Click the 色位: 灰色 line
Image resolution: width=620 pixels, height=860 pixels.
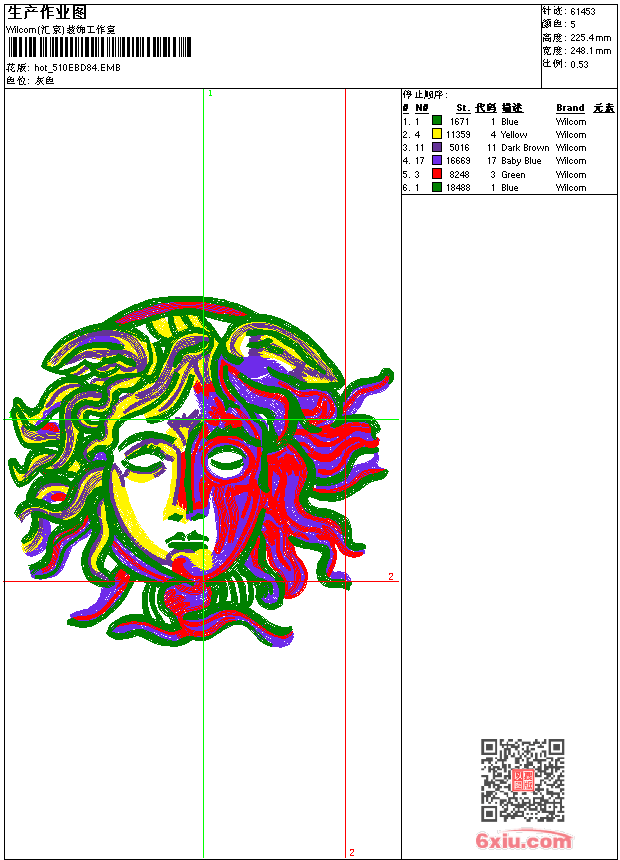(30, 80)
